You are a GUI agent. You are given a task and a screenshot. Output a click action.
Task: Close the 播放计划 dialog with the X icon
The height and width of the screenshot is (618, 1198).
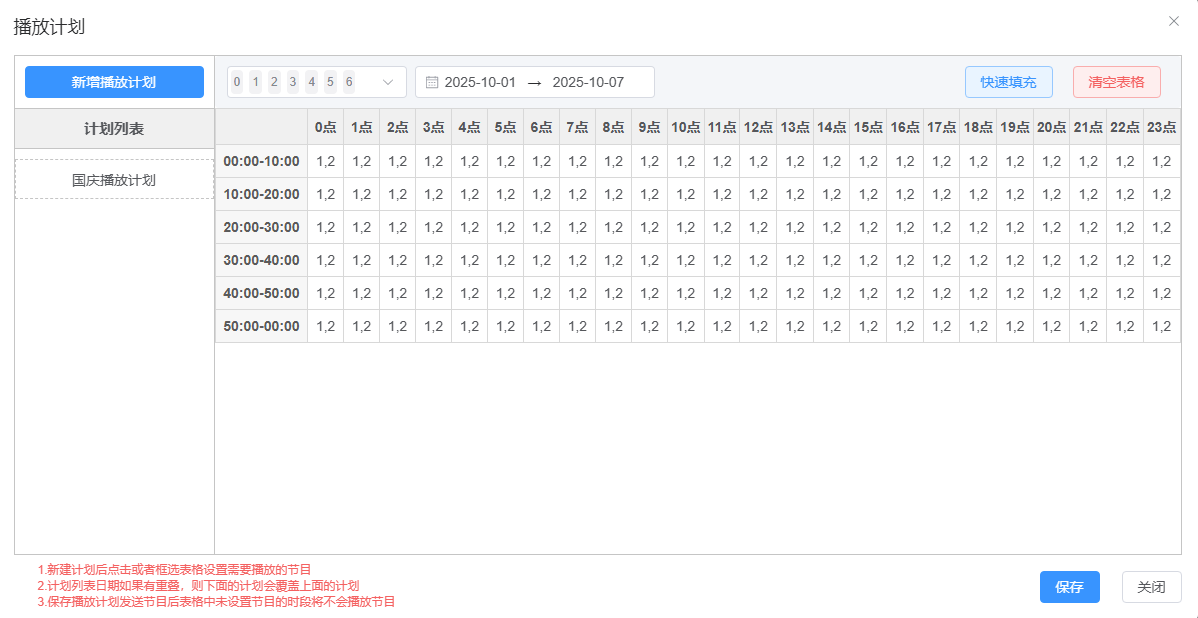1174,21
